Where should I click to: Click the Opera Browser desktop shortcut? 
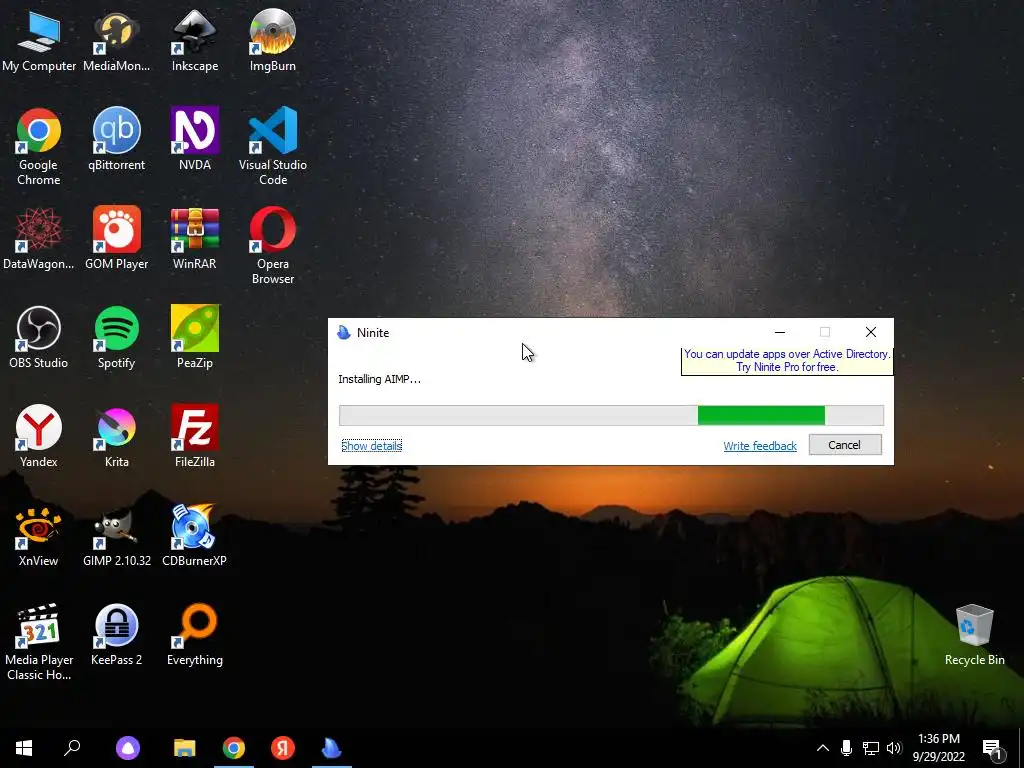click(272, 246)
